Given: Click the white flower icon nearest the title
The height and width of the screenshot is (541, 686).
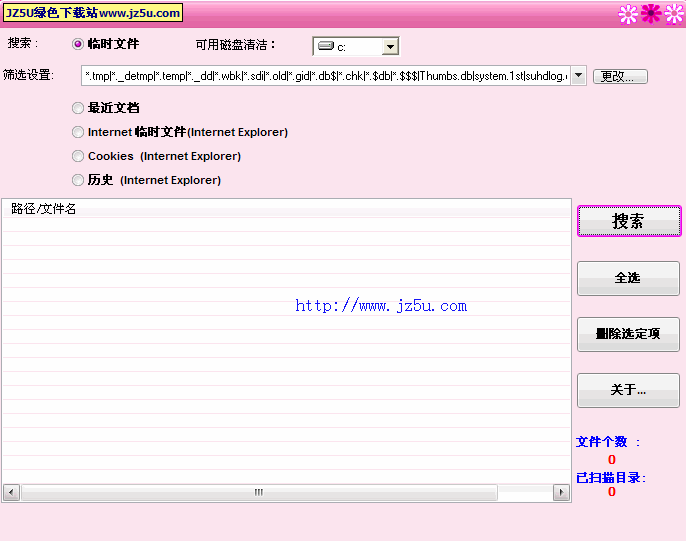Looking at the screenshot, I should click(x=628, y=14).
